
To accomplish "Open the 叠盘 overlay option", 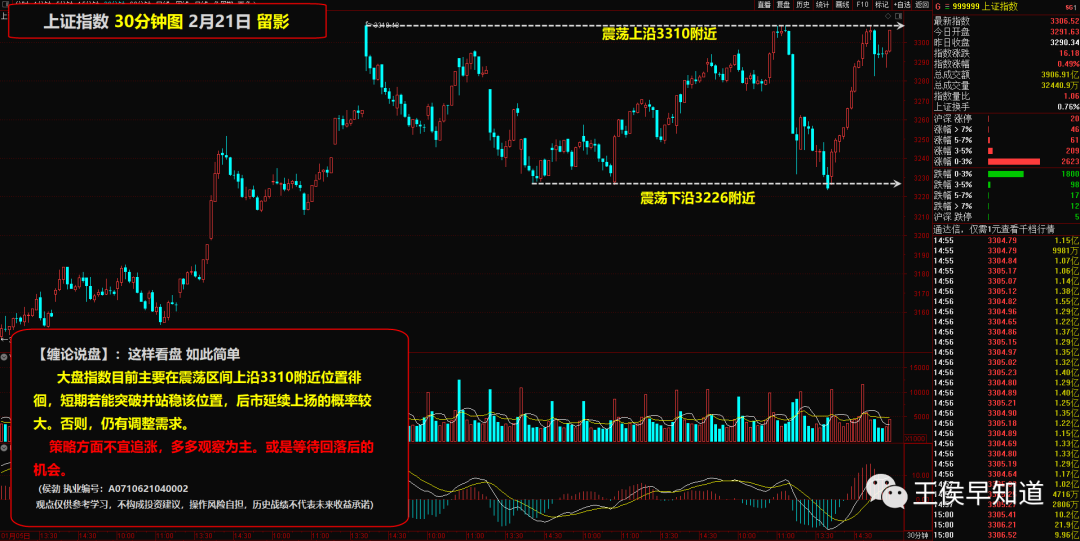I will pos(783,5).
